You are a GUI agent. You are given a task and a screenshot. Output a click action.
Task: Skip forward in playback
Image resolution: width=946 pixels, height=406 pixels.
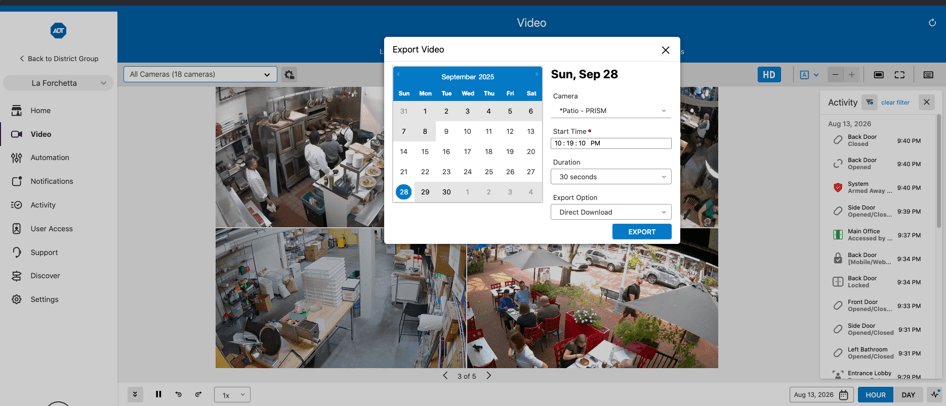click(198, 395)
